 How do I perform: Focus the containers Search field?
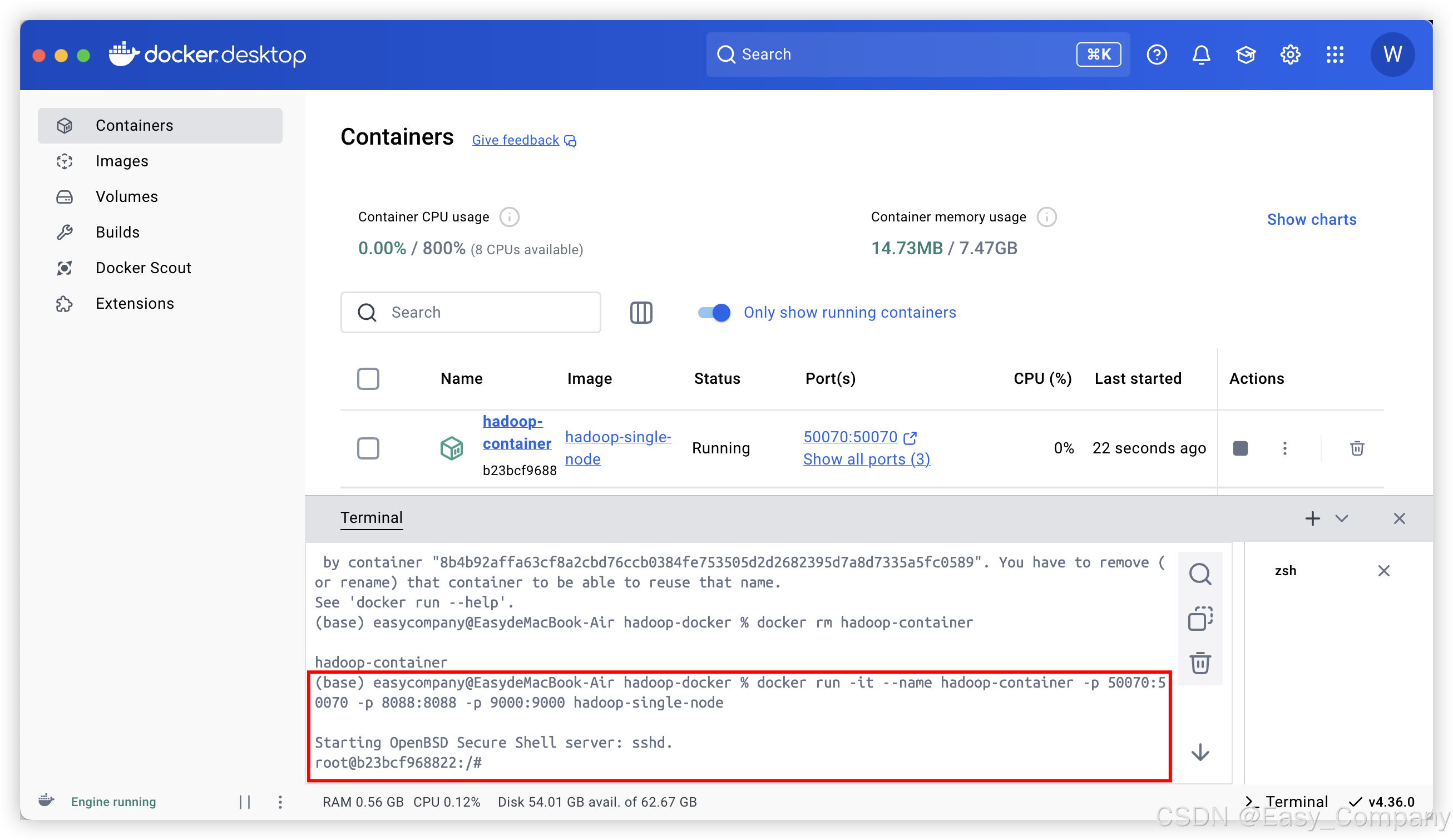(471, 312)
